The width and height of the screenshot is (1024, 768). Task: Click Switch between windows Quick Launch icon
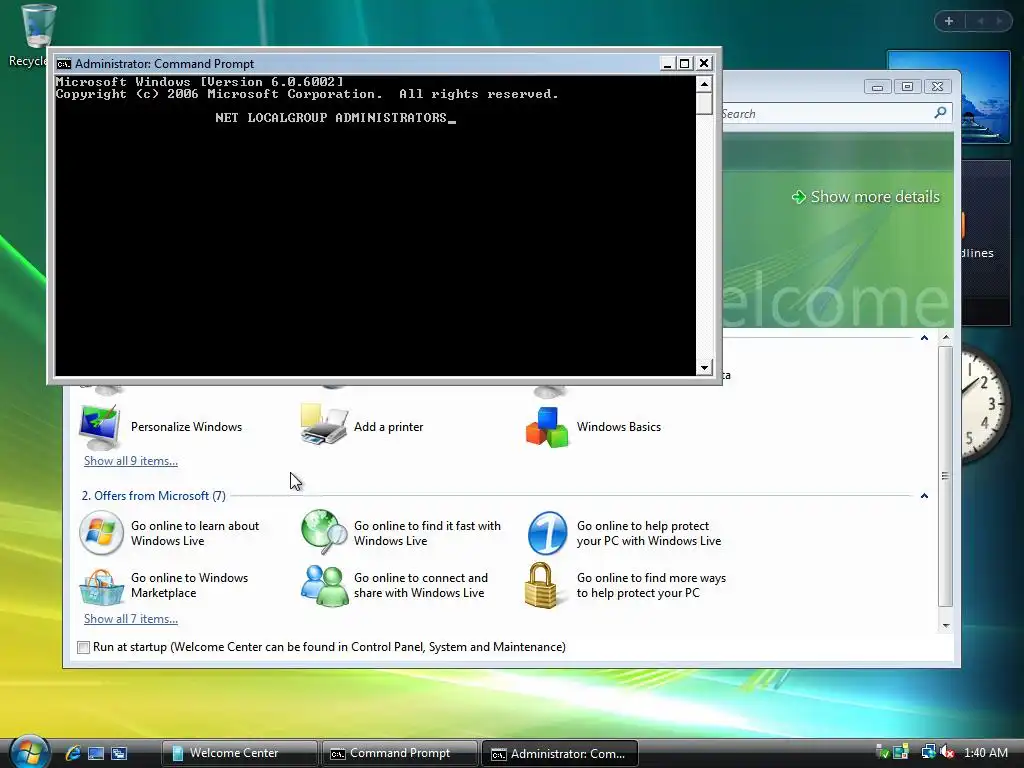click(119, 753)
